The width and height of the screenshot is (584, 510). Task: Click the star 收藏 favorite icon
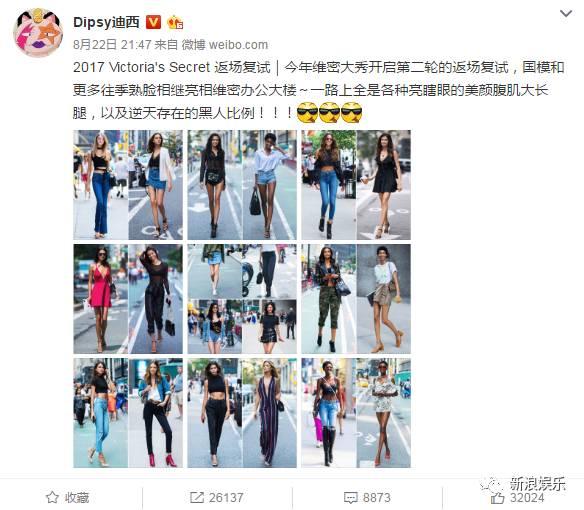coord(52,497)
